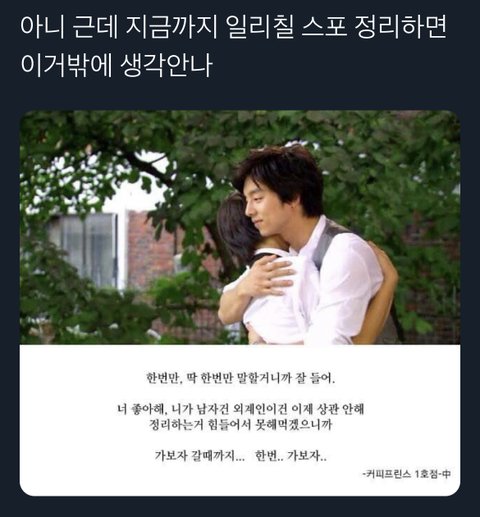Click the tweet line starting with 아니 근데

233,27
